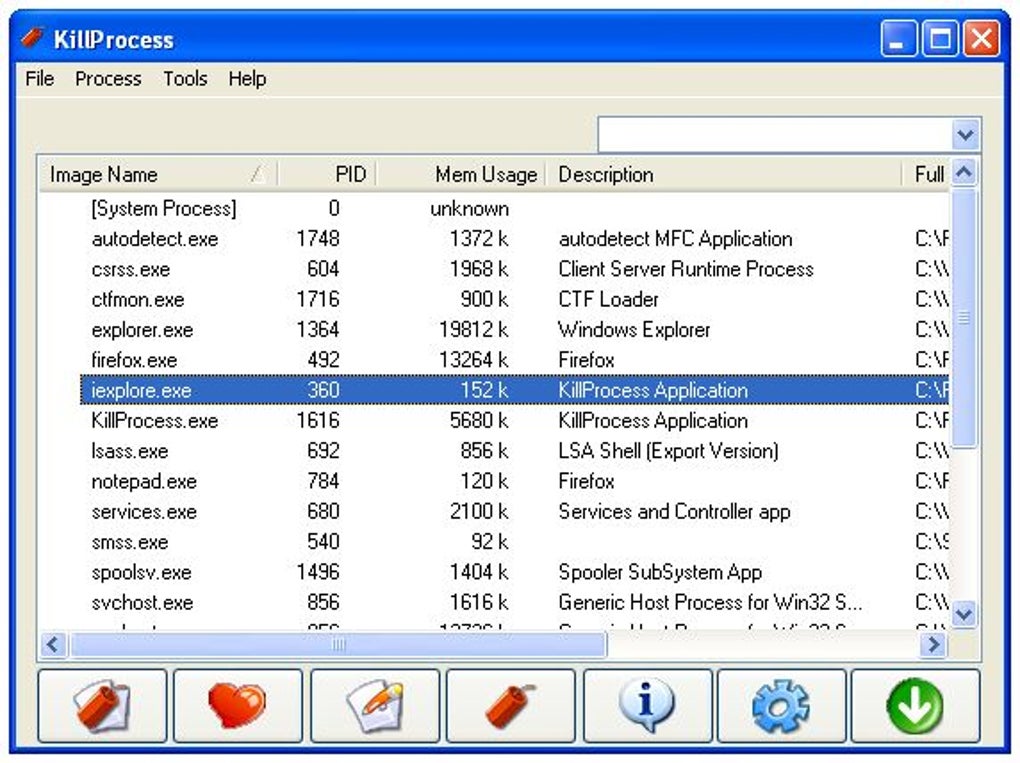Open the Help menu
Viewport: 1020px width, 763px height.
[247, 79]
